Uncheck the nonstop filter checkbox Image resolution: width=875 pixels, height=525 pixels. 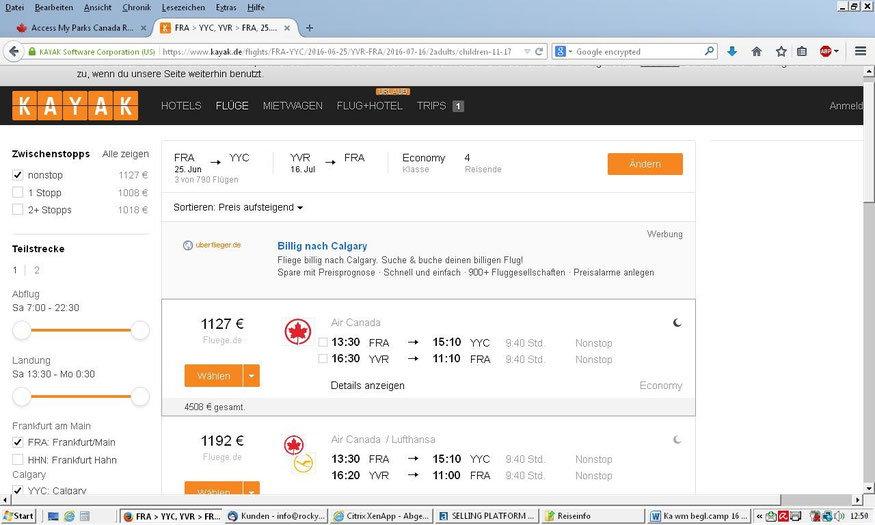tap(18, 175)
